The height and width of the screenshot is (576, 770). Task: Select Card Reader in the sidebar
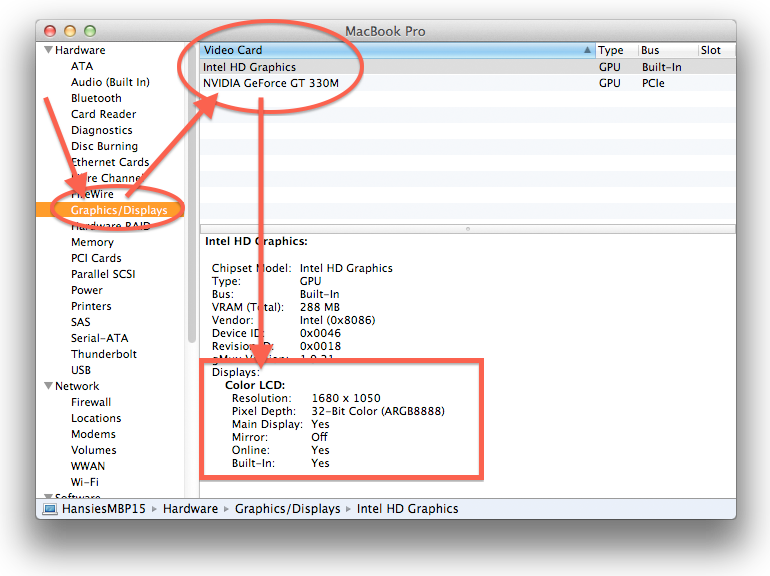tap(104, 114)
